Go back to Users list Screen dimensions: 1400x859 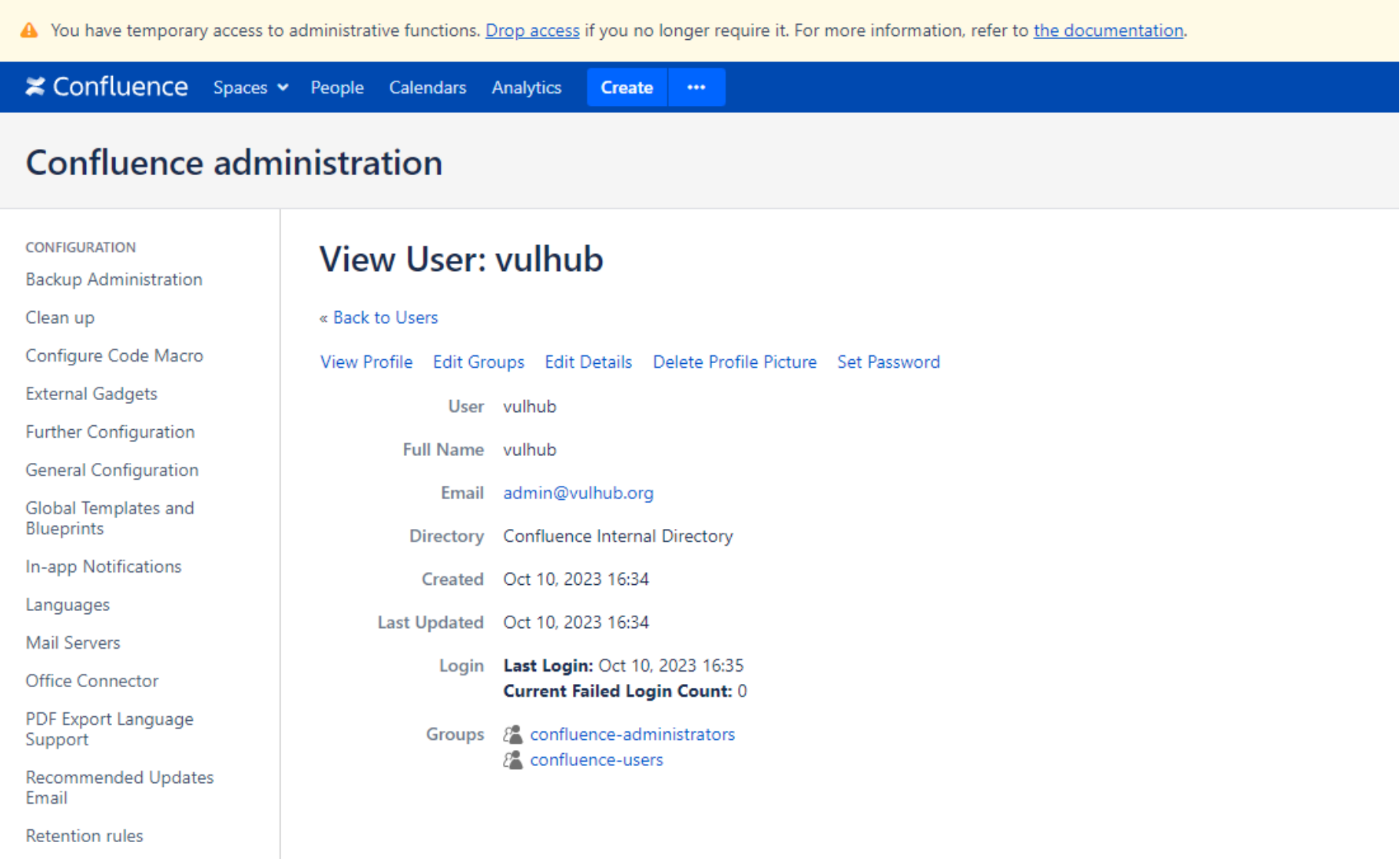click(385, 318)
